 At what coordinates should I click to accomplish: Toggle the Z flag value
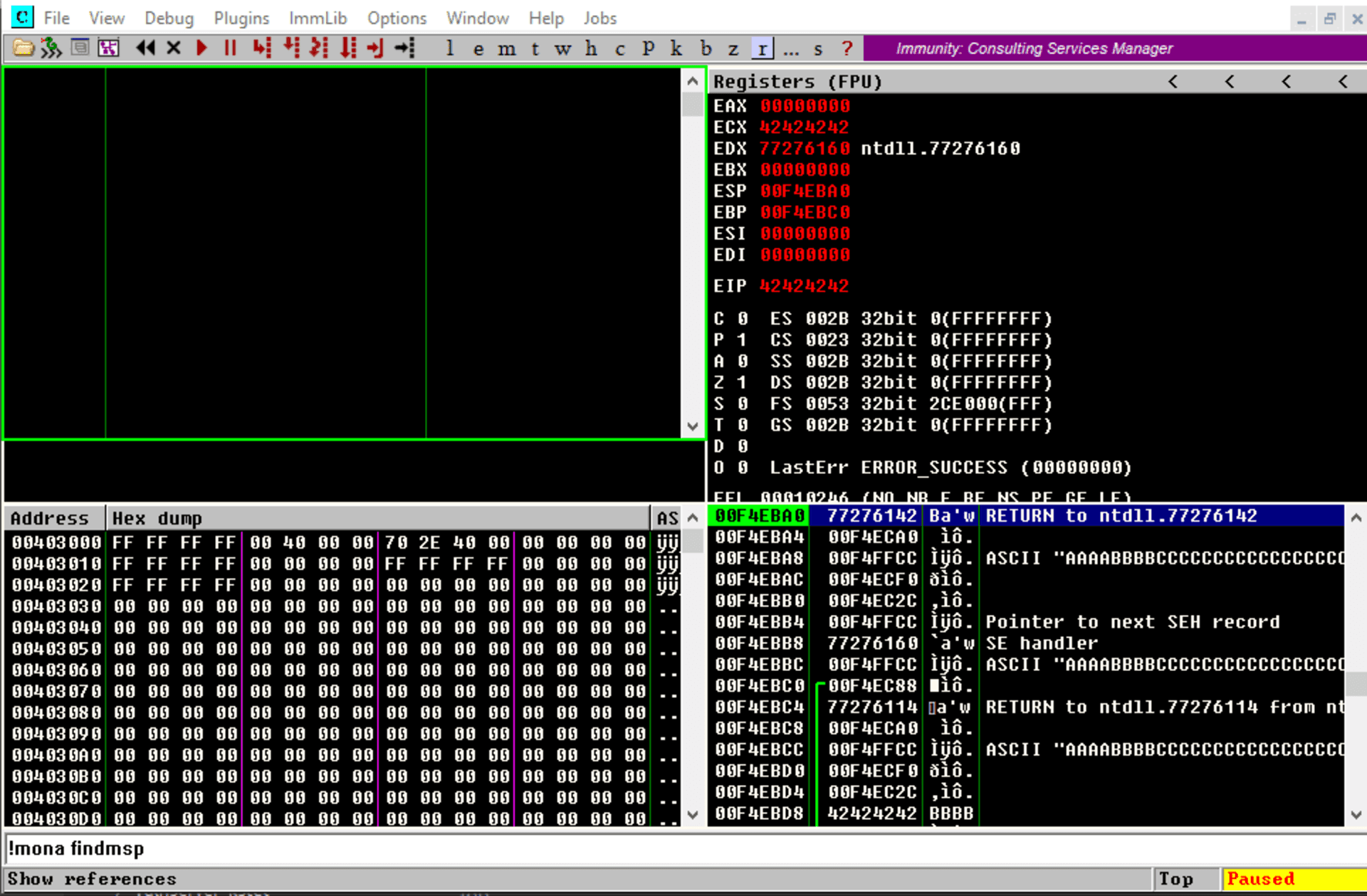coord(742,383)
